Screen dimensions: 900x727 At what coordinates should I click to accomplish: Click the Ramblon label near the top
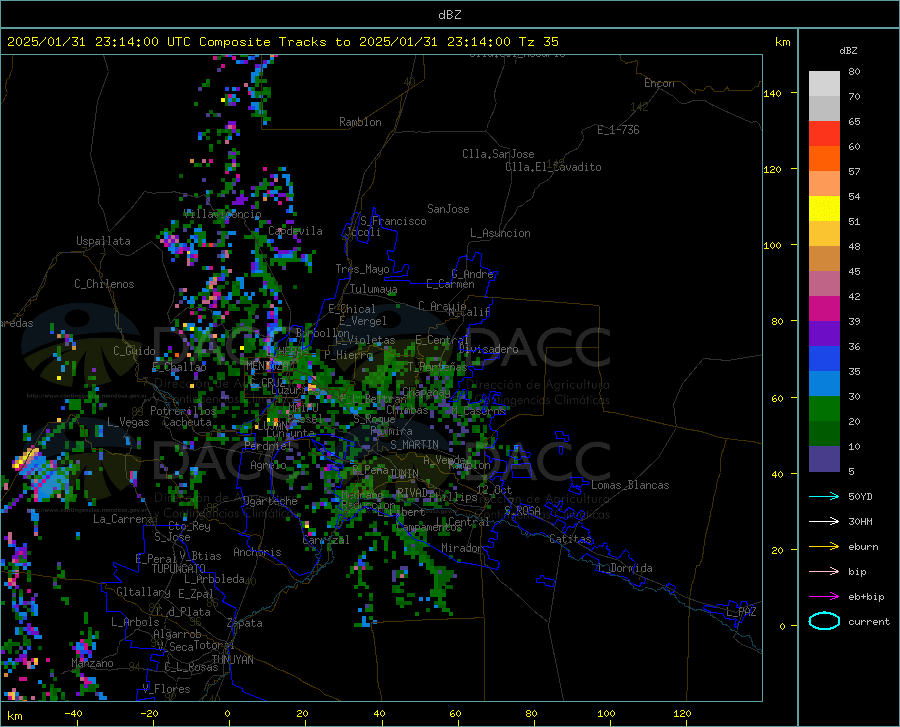click(x=360, y=122)
